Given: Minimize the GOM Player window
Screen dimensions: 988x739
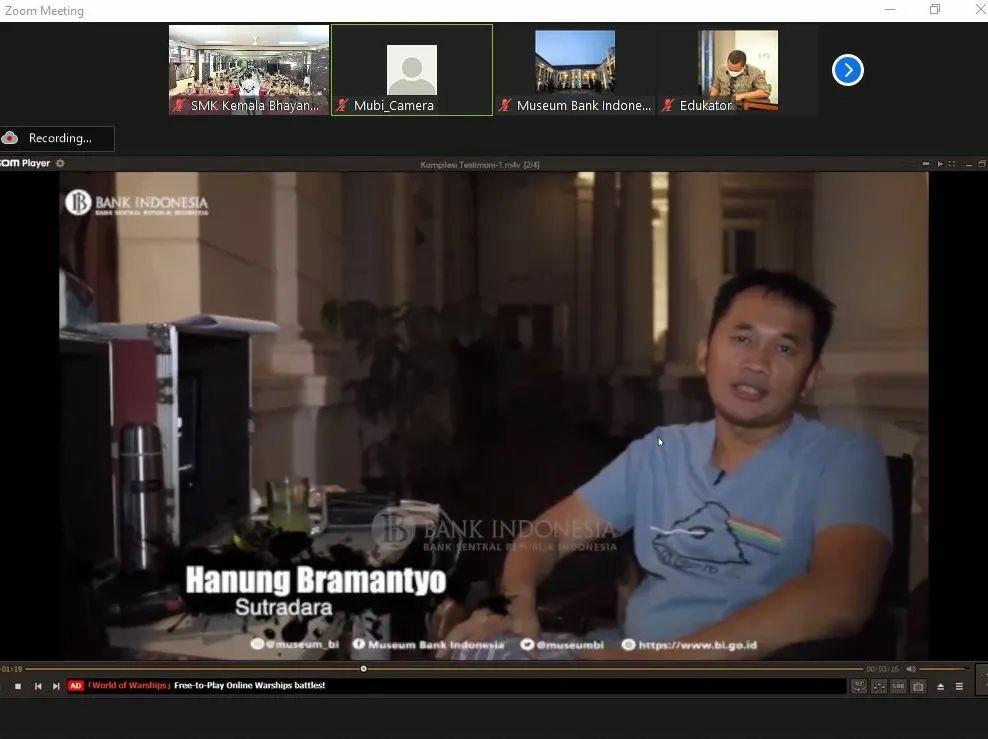Looking at the screenshot, I should pos(968,164).
